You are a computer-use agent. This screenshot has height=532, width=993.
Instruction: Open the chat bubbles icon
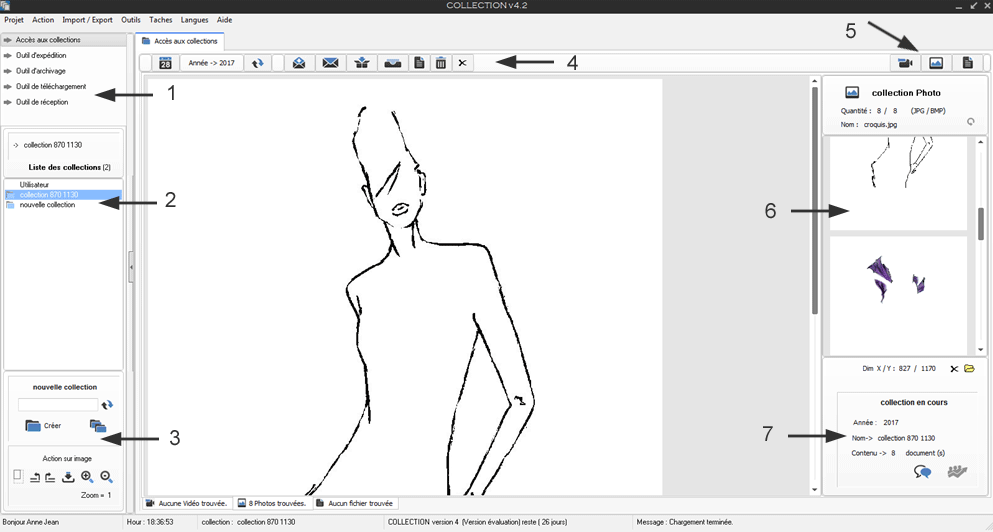point(922,472)
